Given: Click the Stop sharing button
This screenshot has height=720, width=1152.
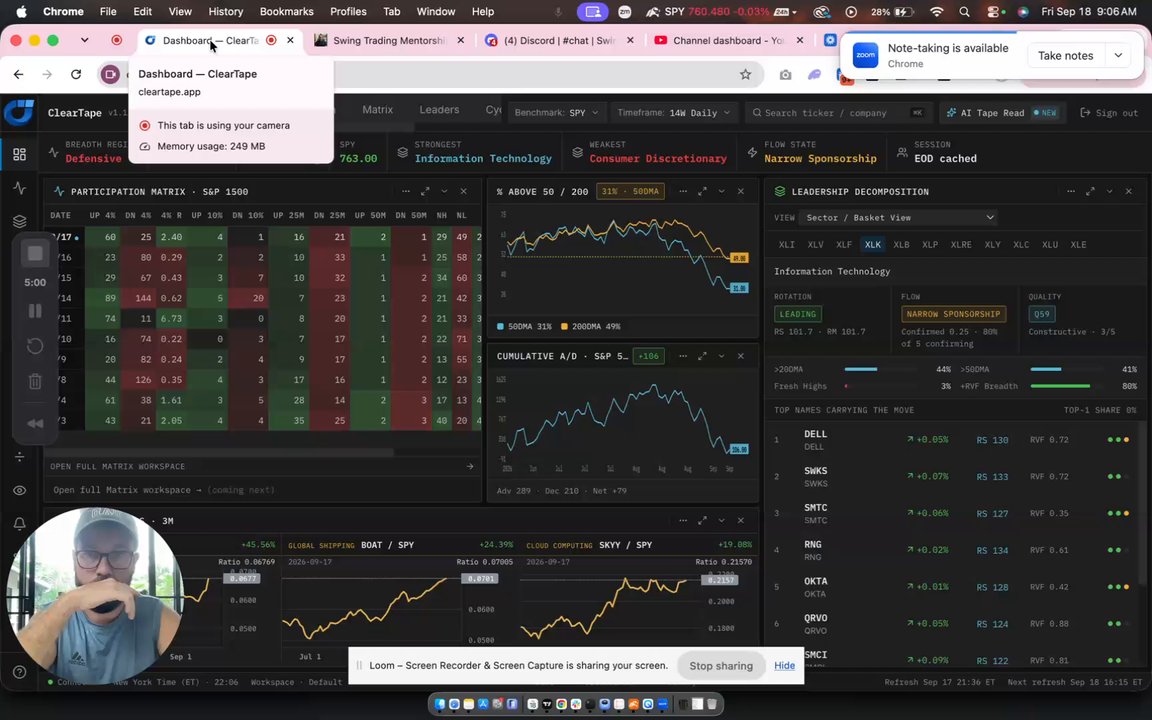Looking at the screenshot, I should click(721, 666).
